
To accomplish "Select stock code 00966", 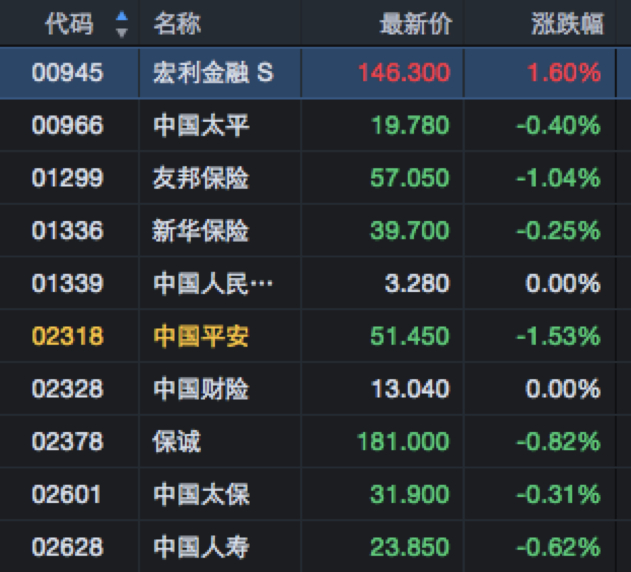I will [x=68, y=126].
